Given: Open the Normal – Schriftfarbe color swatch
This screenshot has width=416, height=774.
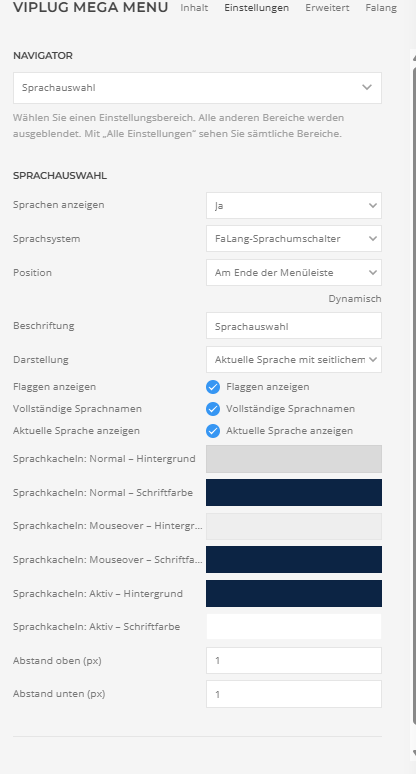Looking at the screenshot, I should point(294,493).
